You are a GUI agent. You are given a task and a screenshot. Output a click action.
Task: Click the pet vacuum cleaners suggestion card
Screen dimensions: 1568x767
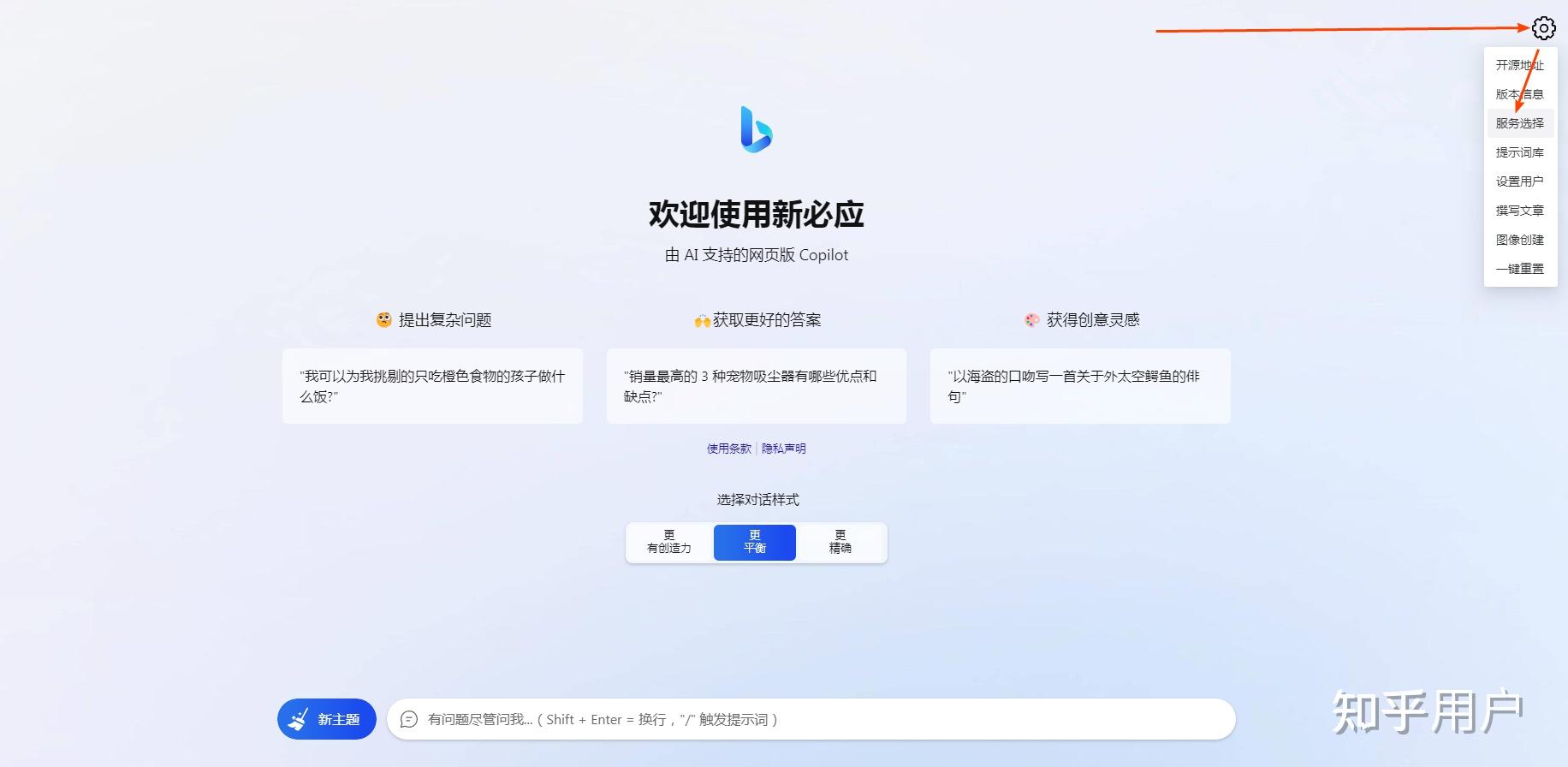(x=757, y=386)
